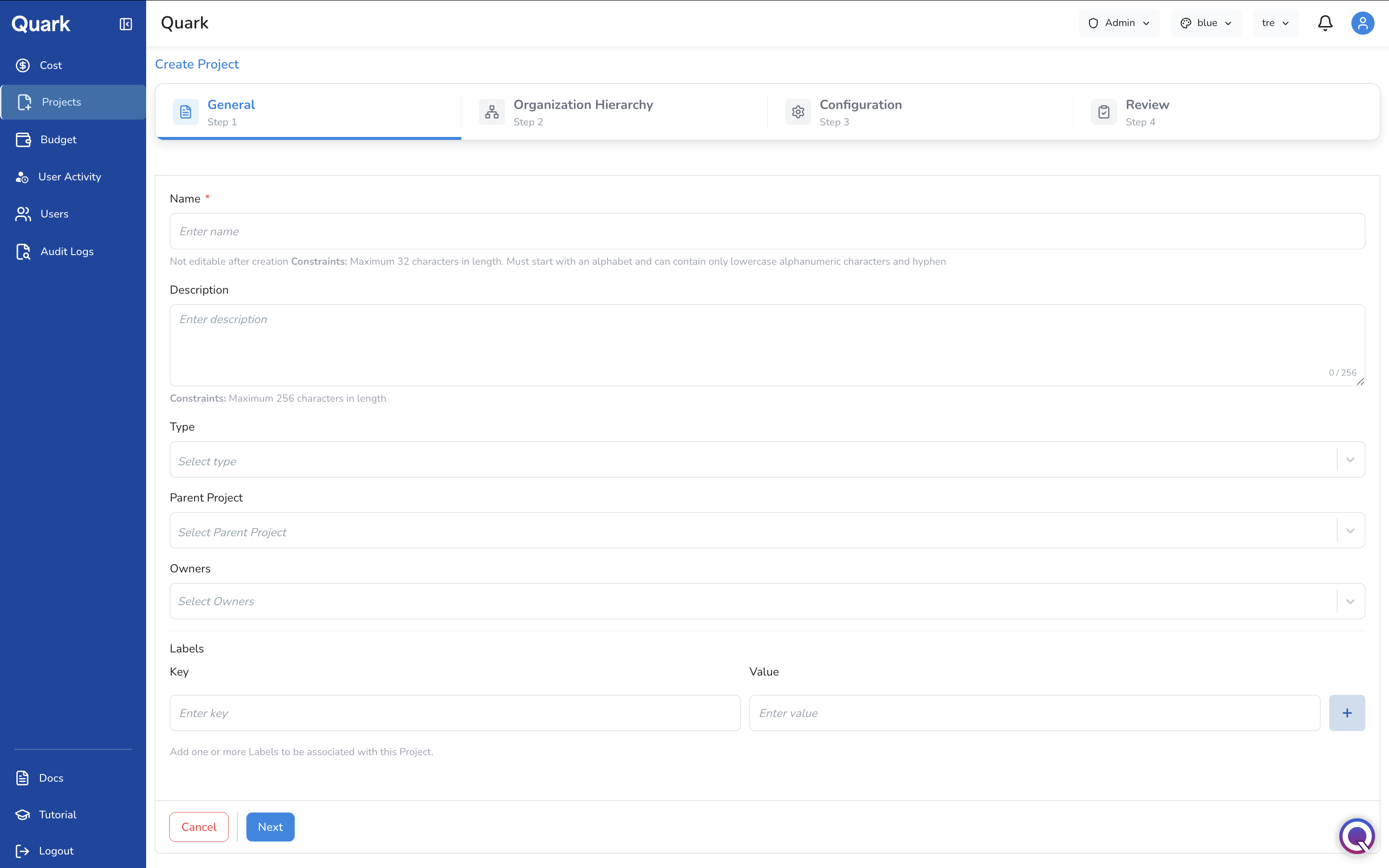
Task: Click the Next button
Action: pos(271,827)
